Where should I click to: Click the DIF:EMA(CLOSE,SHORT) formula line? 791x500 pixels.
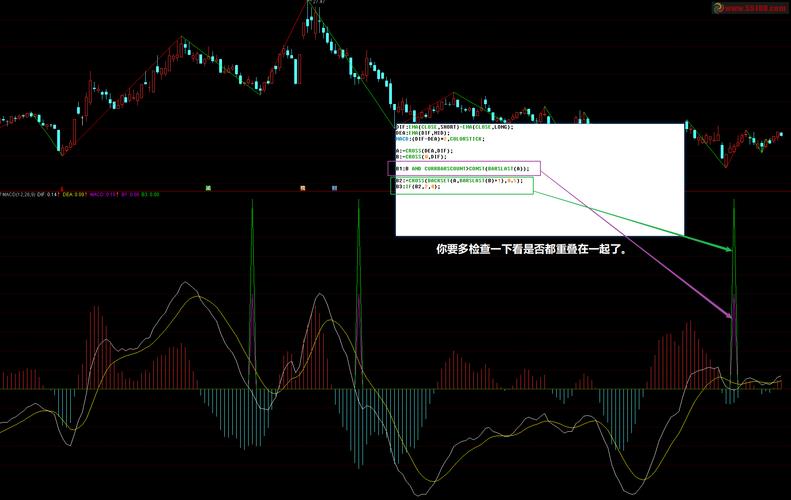[455, 127]
